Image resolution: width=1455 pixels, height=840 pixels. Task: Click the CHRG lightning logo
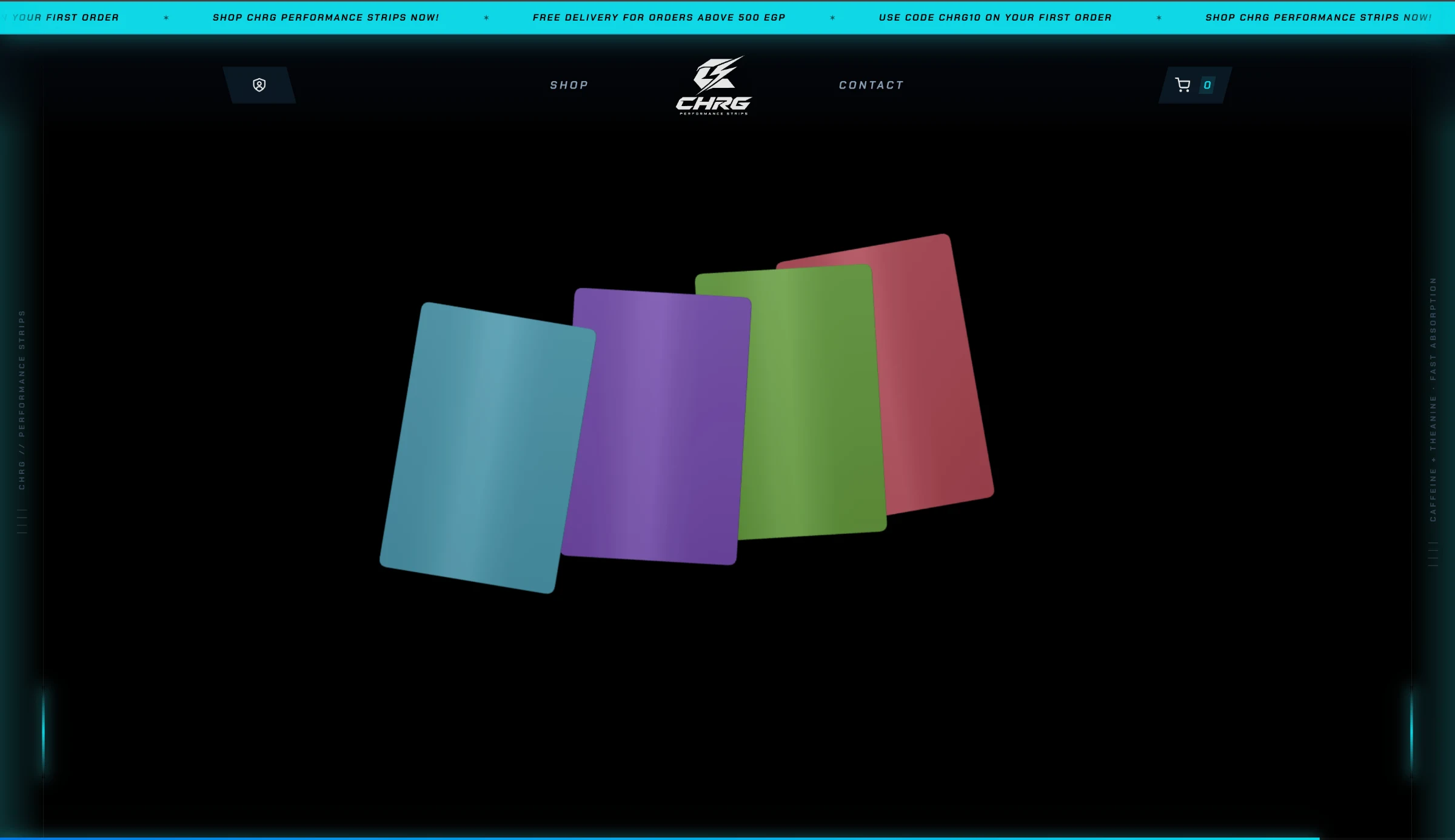(x=714, y=85)
